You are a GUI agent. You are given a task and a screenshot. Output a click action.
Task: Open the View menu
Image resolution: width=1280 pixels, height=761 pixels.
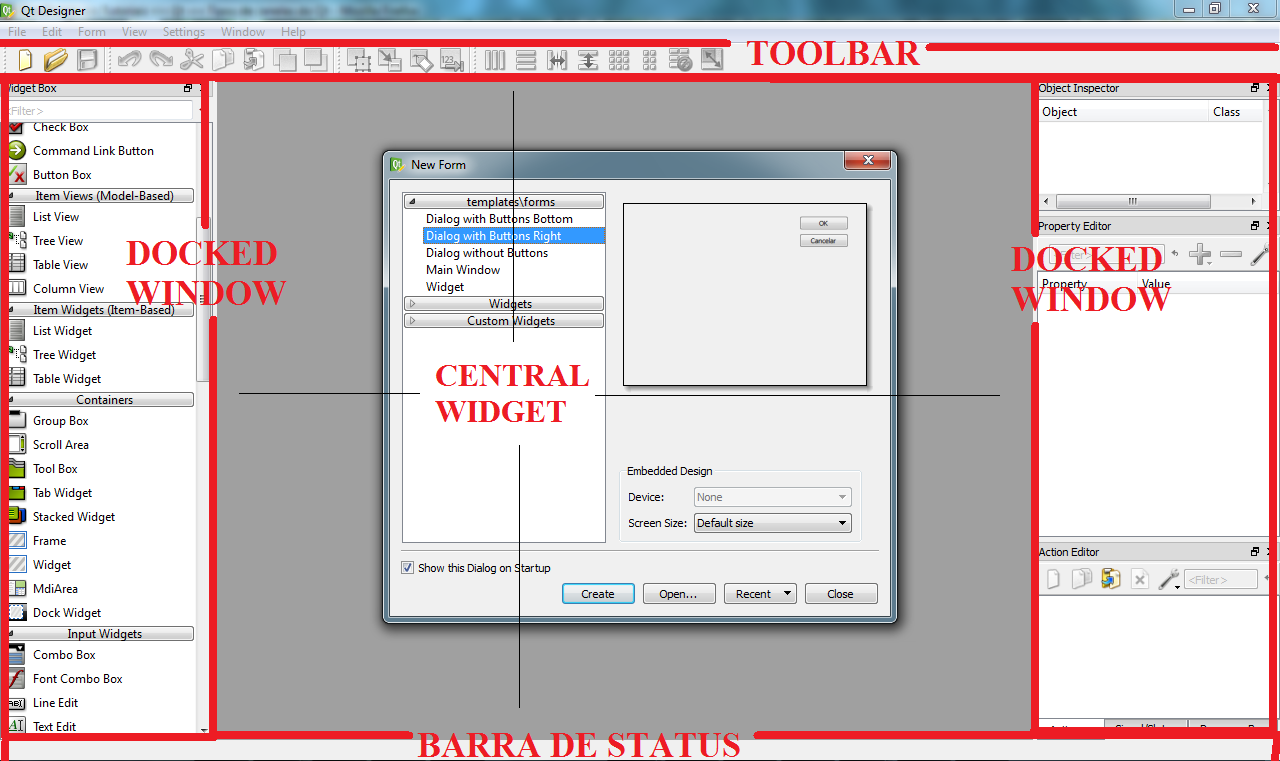pos(134,32)
